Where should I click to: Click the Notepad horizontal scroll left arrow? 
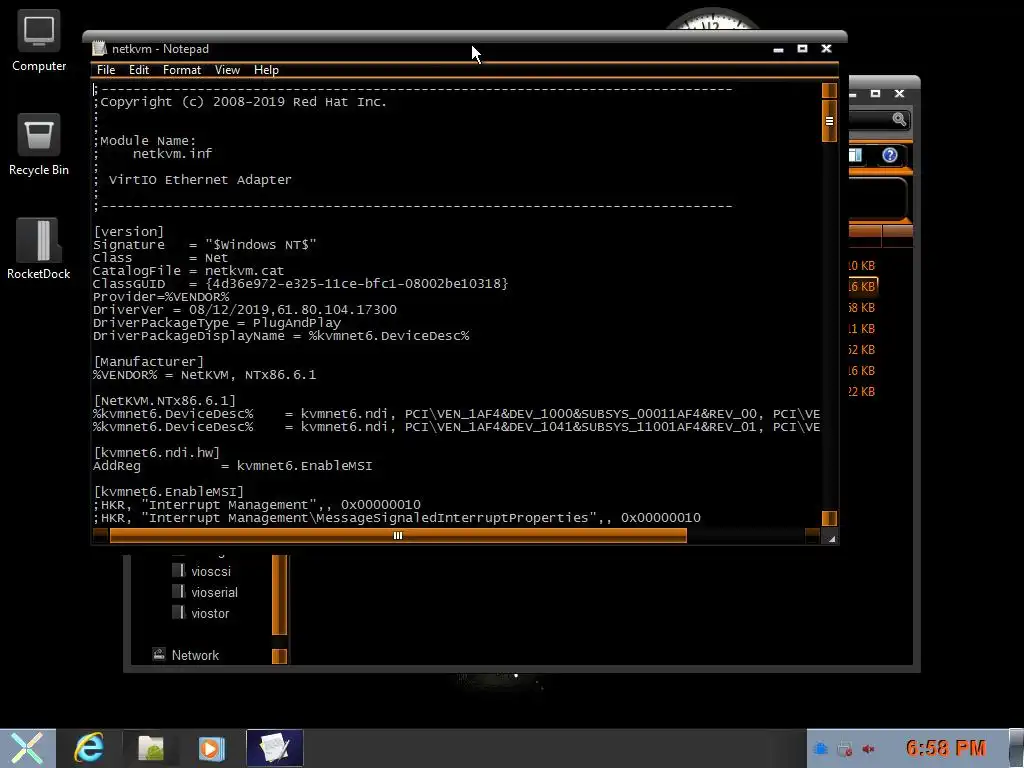[101, 536]
